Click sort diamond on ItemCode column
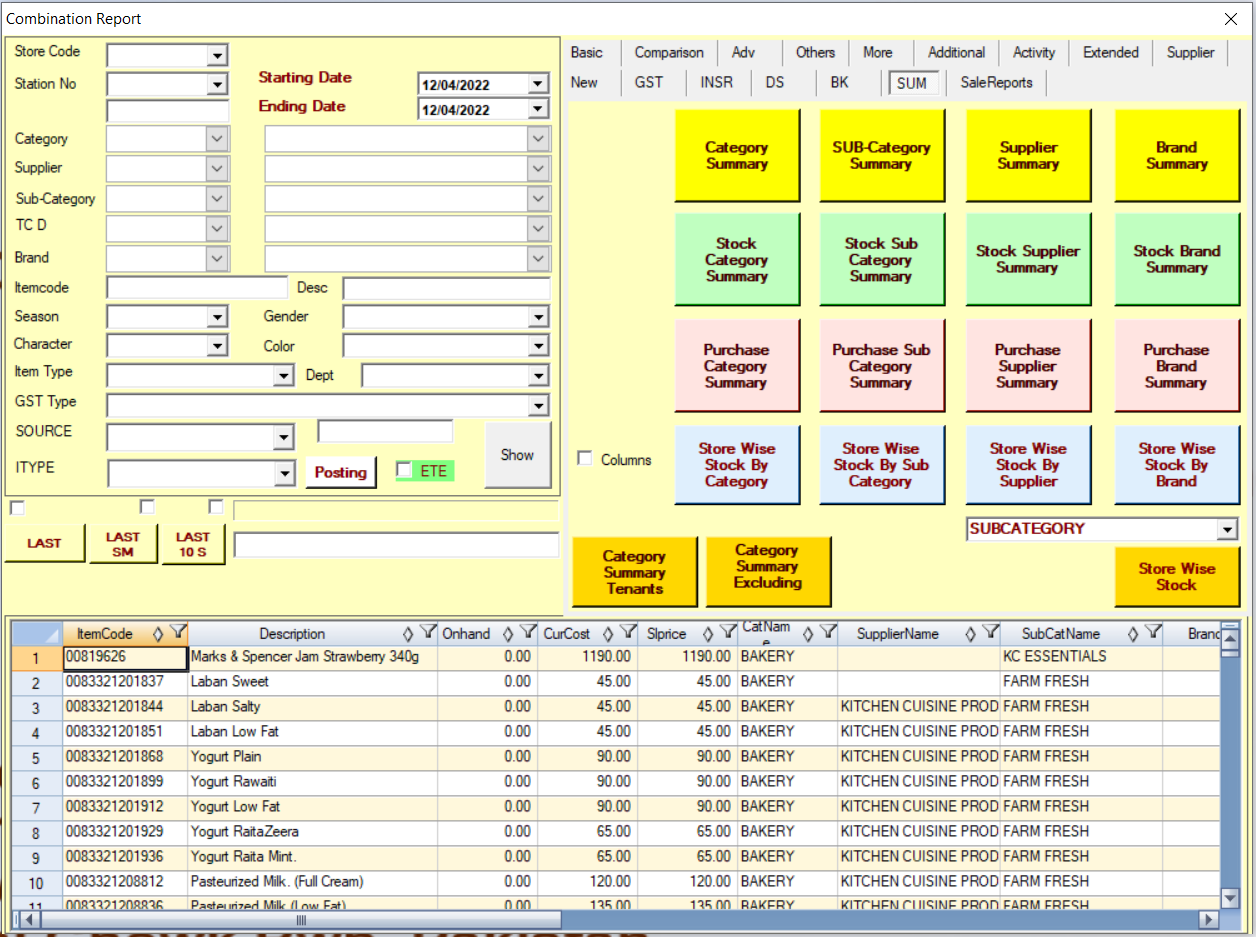Image resolution: width=1256 pixels, height=937 pixels. 157,634
